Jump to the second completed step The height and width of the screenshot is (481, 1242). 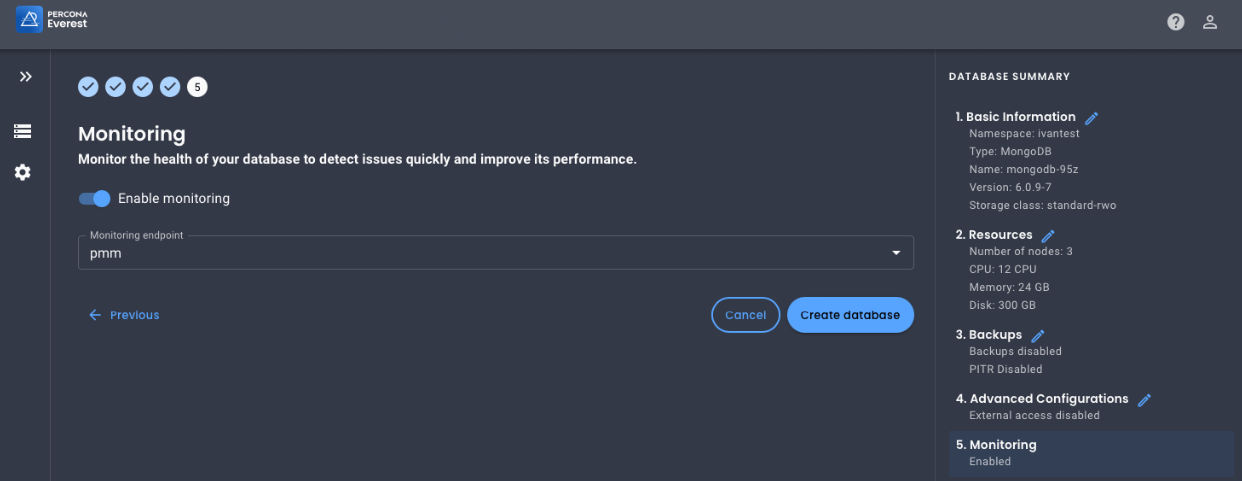pos(115,87)
